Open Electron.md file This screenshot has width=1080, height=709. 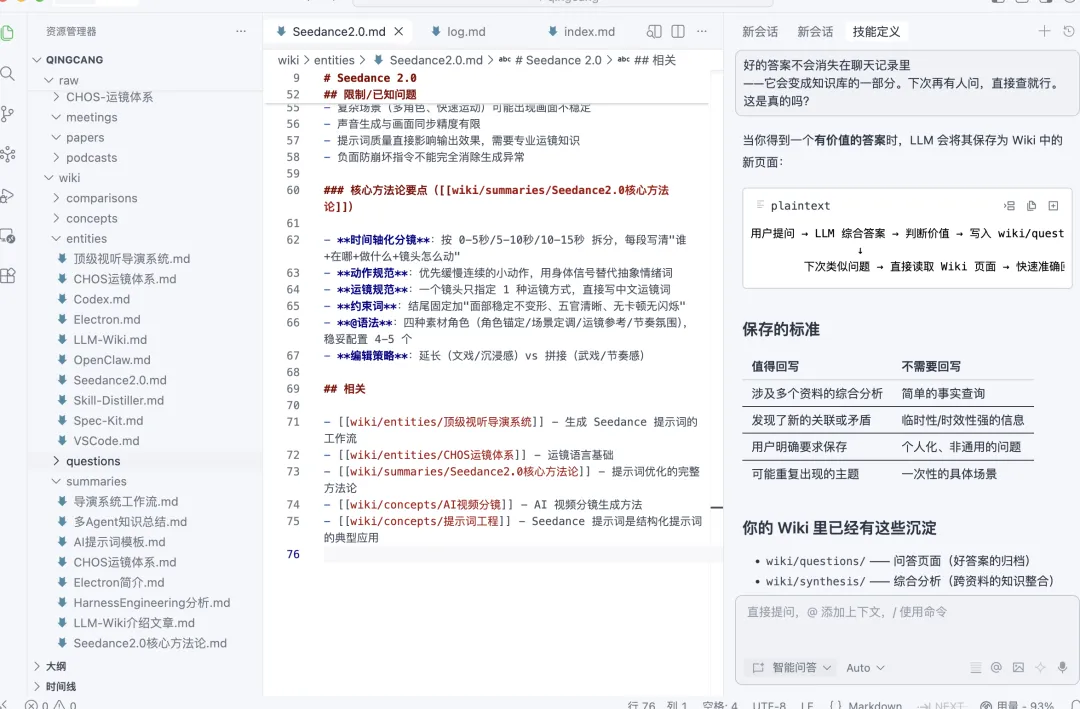(x=107, y=320)
